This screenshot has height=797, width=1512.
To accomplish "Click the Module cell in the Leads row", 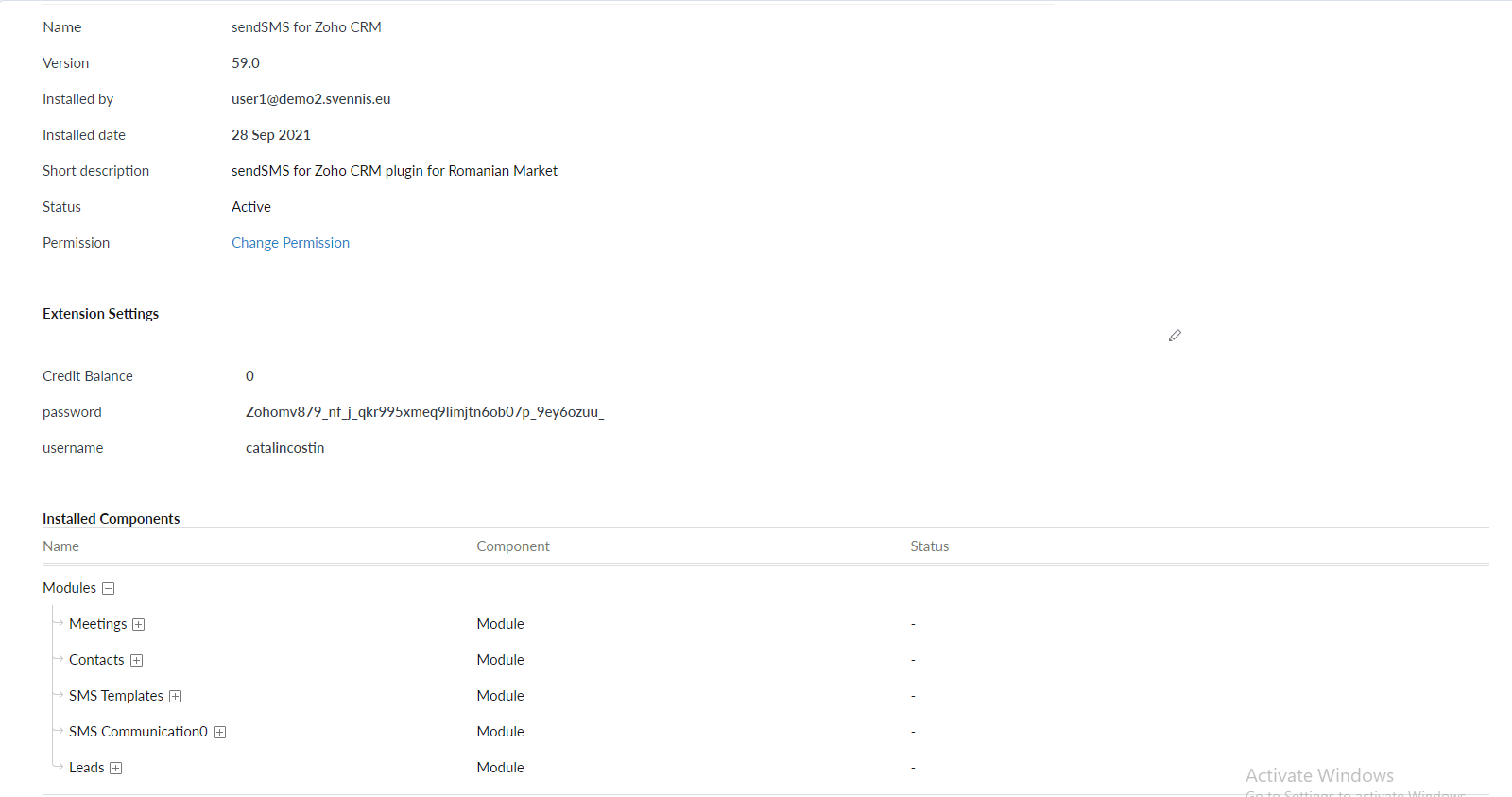I will (x=500, y=768).
